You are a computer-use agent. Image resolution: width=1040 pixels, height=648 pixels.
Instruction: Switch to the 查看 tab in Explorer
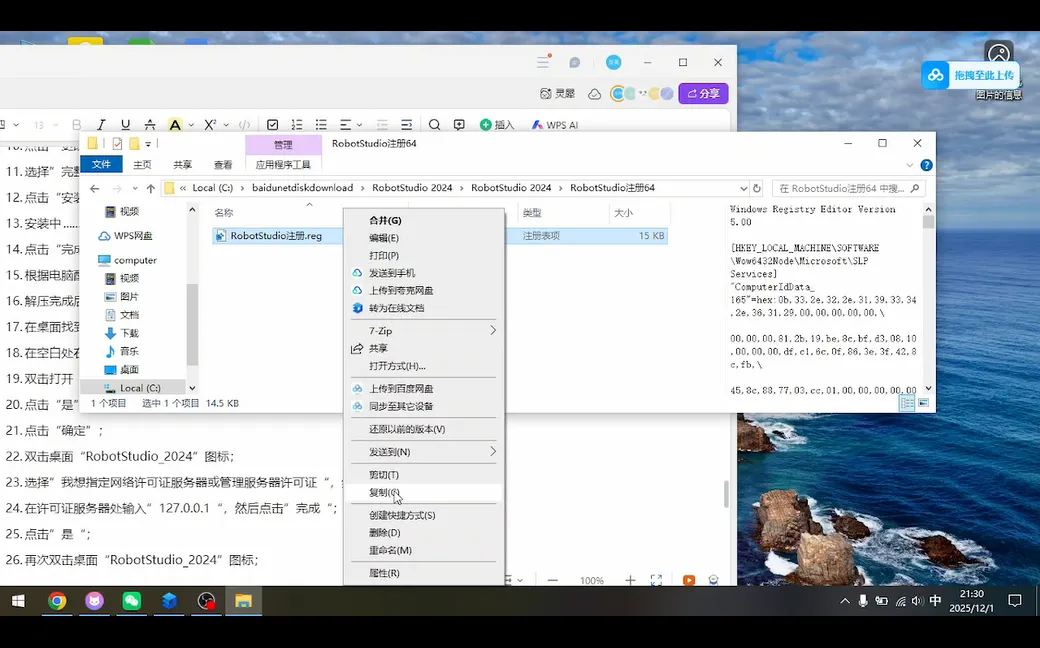tap(221, 163)
